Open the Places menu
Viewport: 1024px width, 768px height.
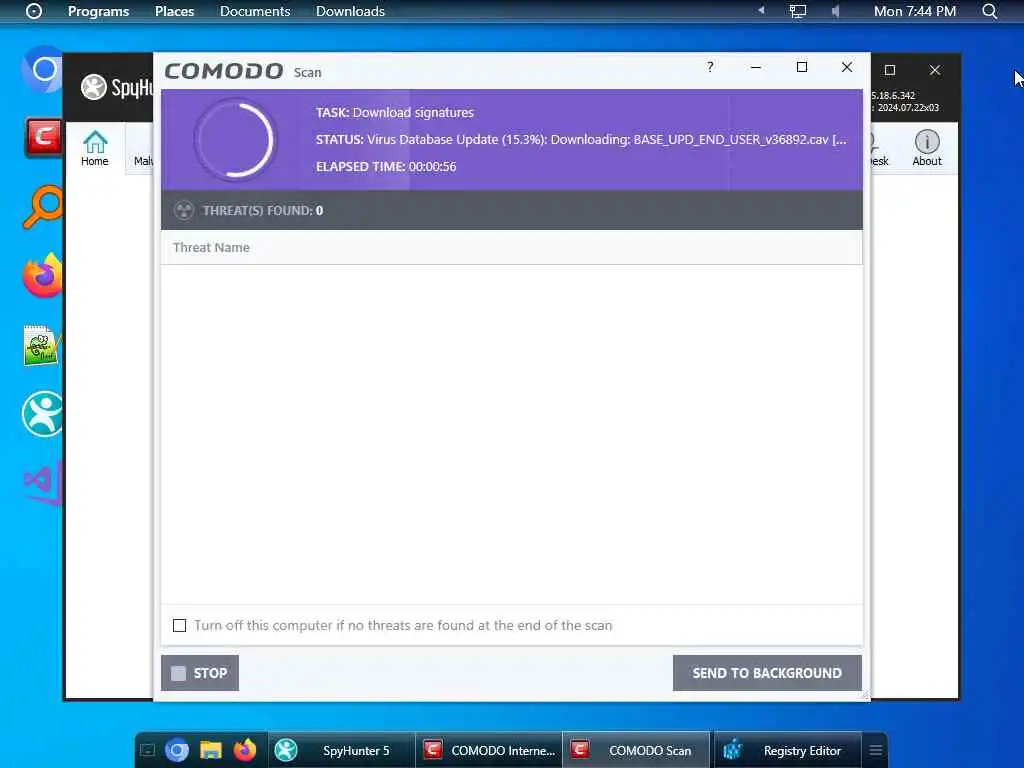174,11
